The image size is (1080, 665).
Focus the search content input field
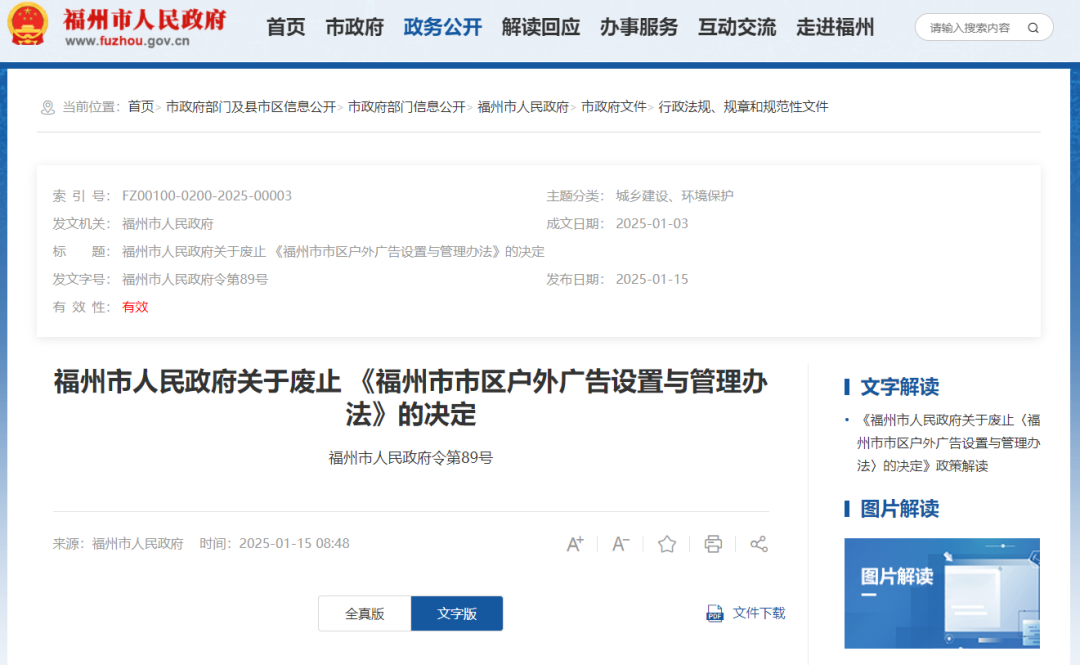(x=970, y=28)
